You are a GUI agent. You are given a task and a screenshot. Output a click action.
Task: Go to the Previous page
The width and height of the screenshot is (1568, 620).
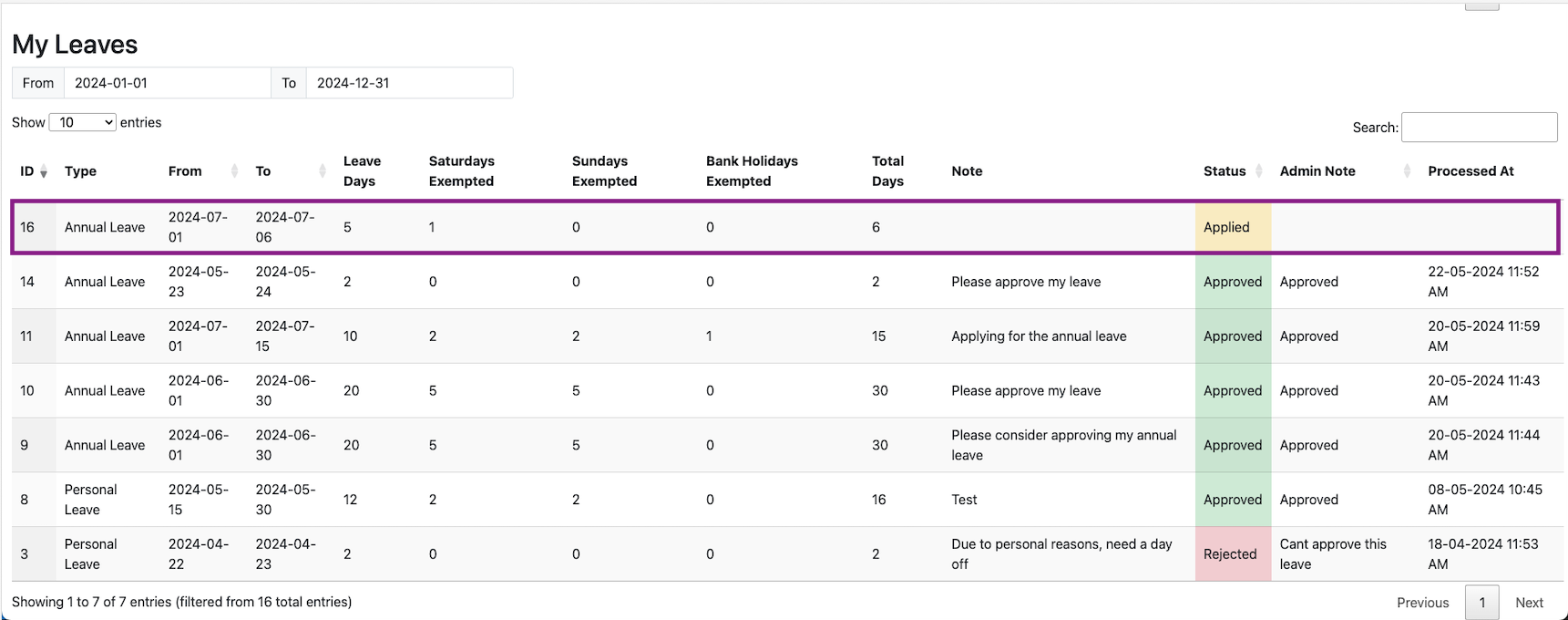click(1422, 603)
